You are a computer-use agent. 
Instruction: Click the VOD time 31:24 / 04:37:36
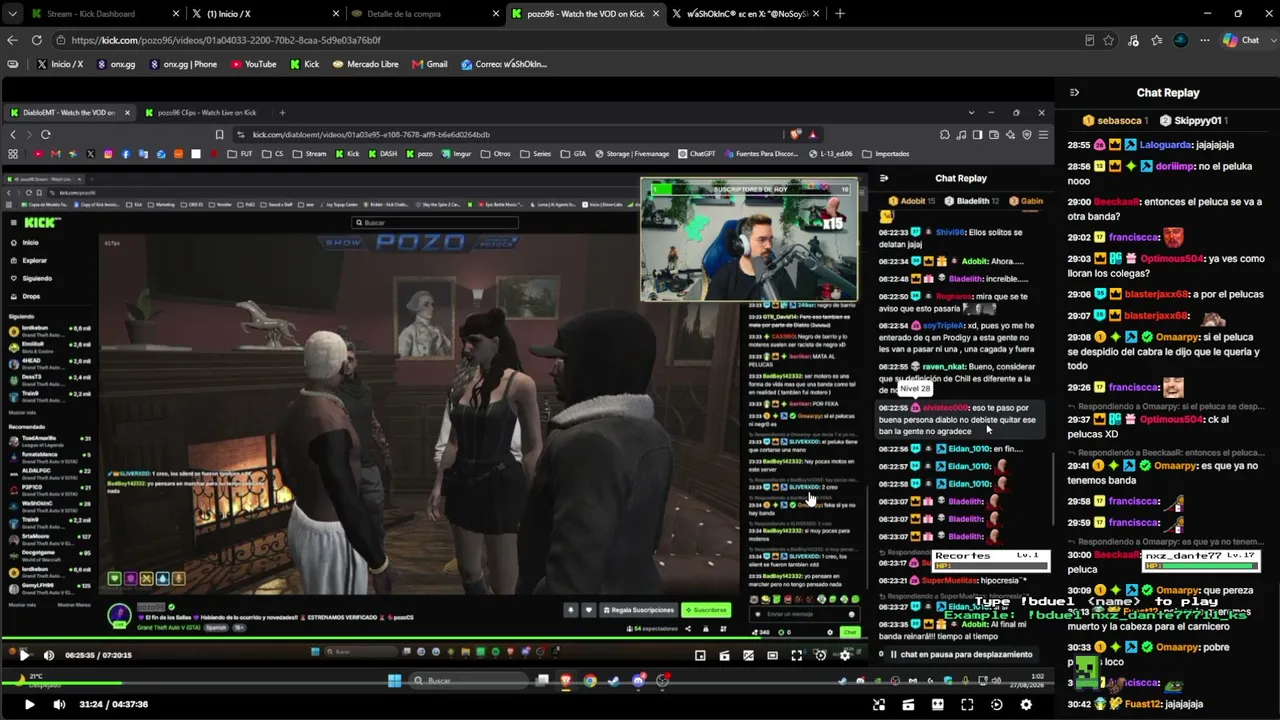pyautogui.click(x=114, y=704)
